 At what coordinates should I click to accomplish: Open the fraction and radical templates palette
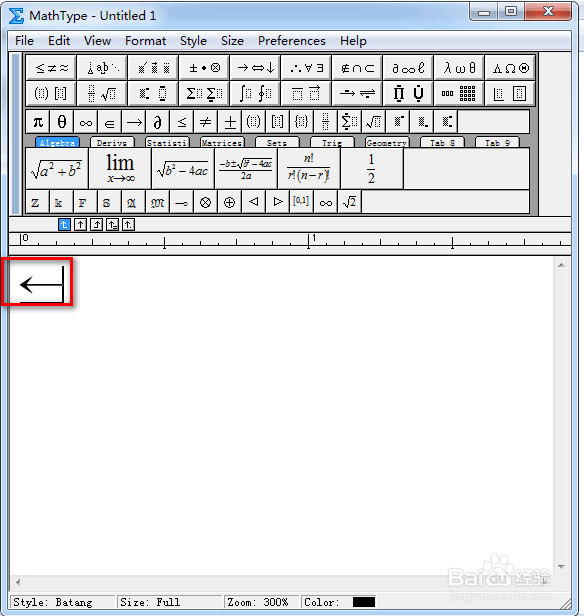[103, 94]
